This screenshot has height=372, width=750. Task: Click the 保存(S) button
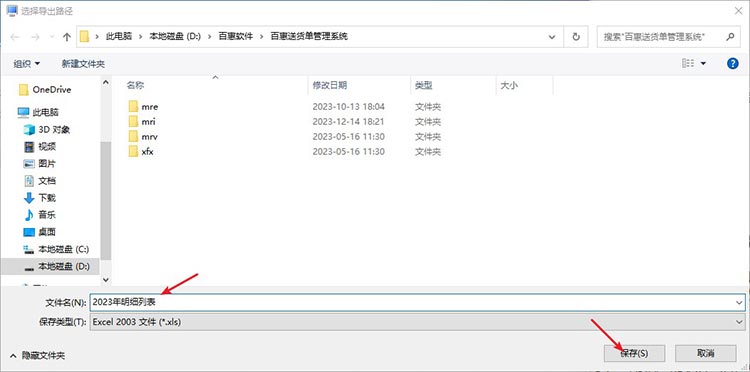click(634, 353)
